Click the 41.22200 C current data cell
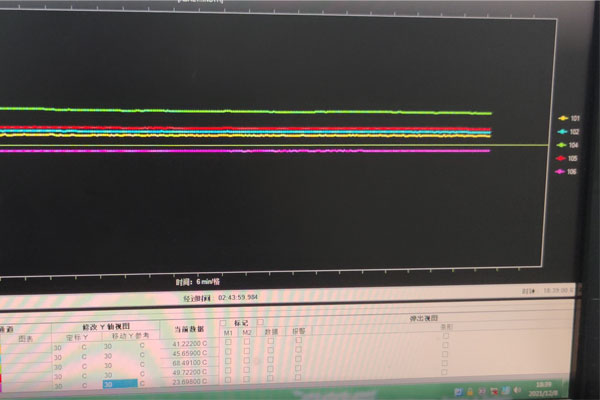600x400 pixels. 189,343
